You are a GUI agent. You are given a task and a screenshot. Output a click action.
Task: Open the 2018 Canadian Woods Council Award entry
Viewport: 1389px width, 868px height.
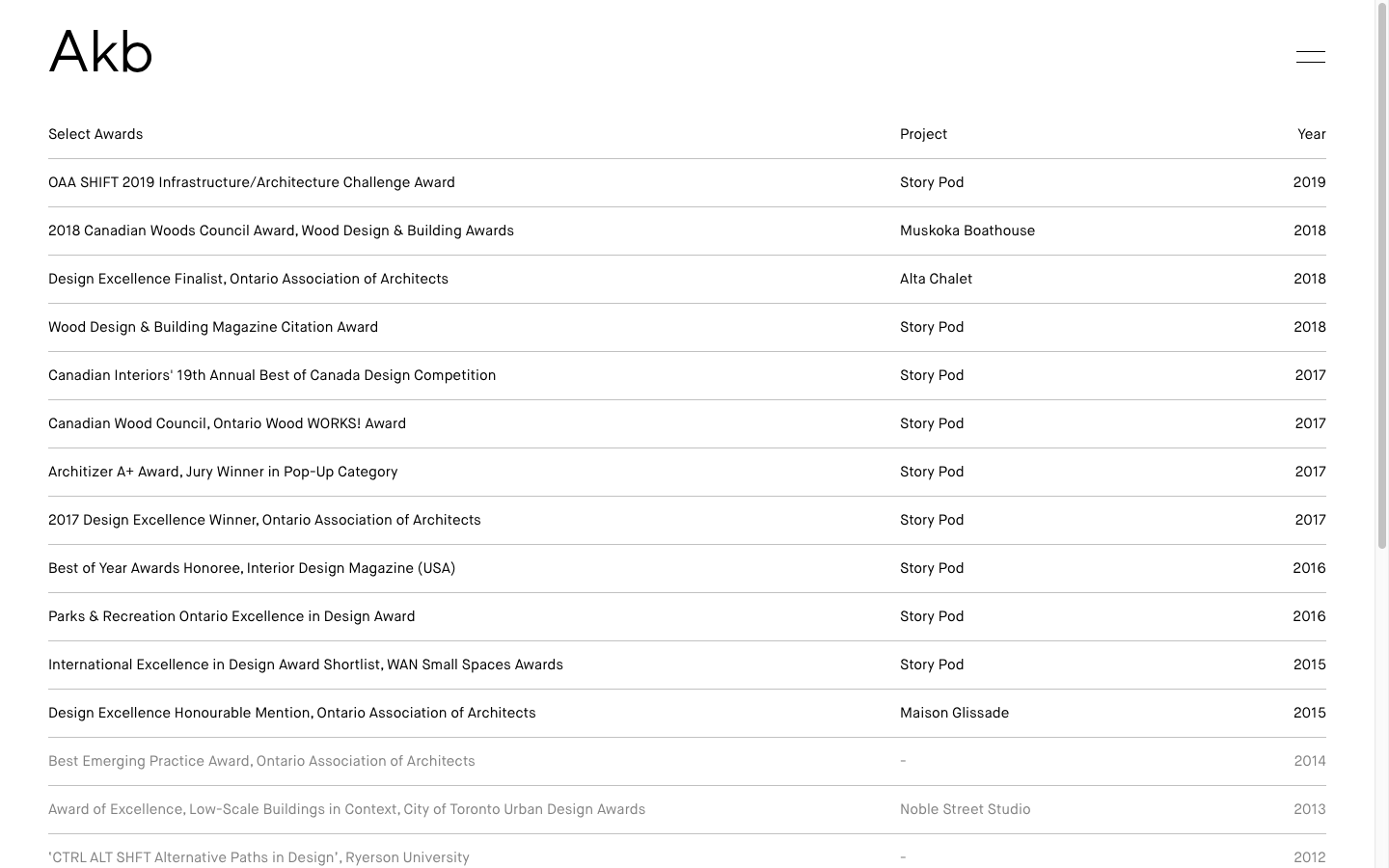[x=281, y=231]
